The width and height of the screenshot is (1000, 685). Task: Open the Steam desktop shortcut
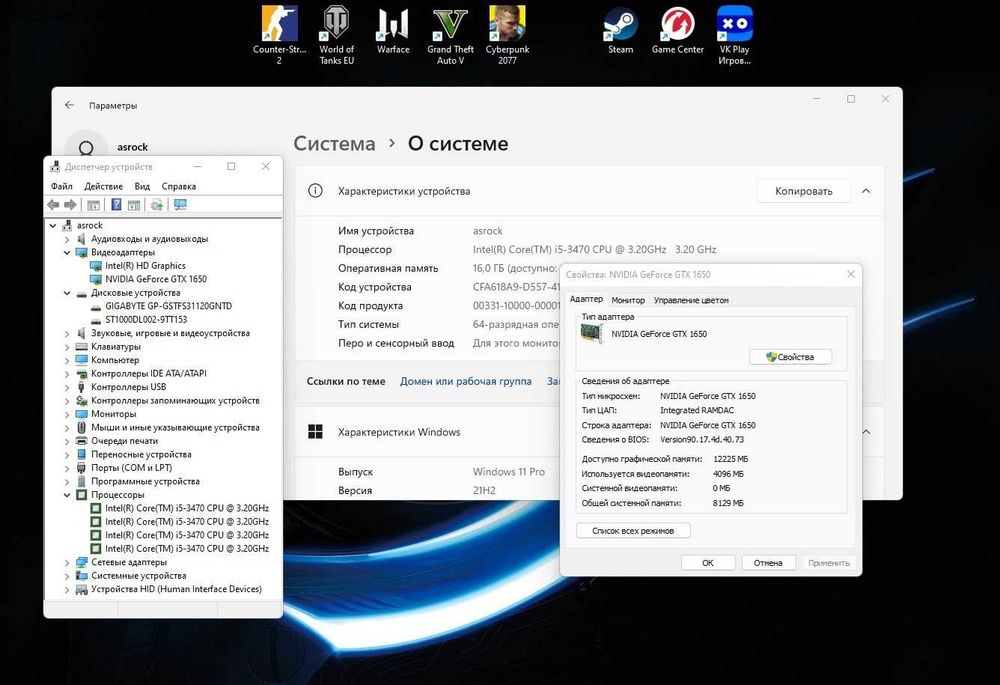pos(621,31)
